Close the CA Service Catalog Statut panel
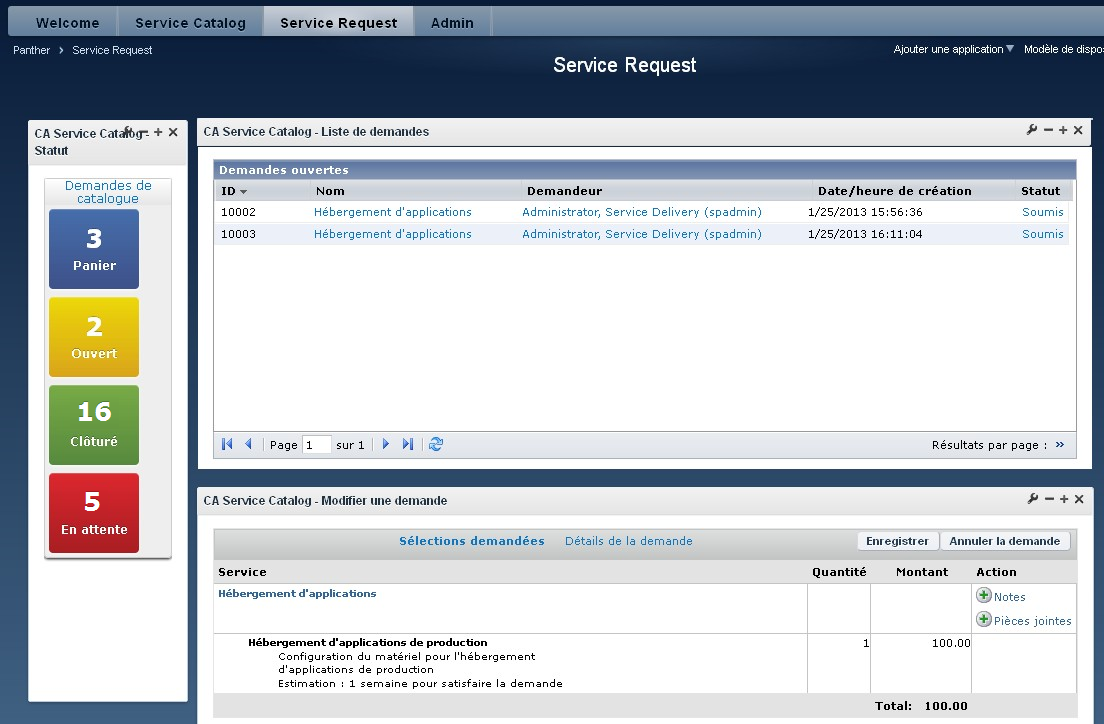 [173, 132]
